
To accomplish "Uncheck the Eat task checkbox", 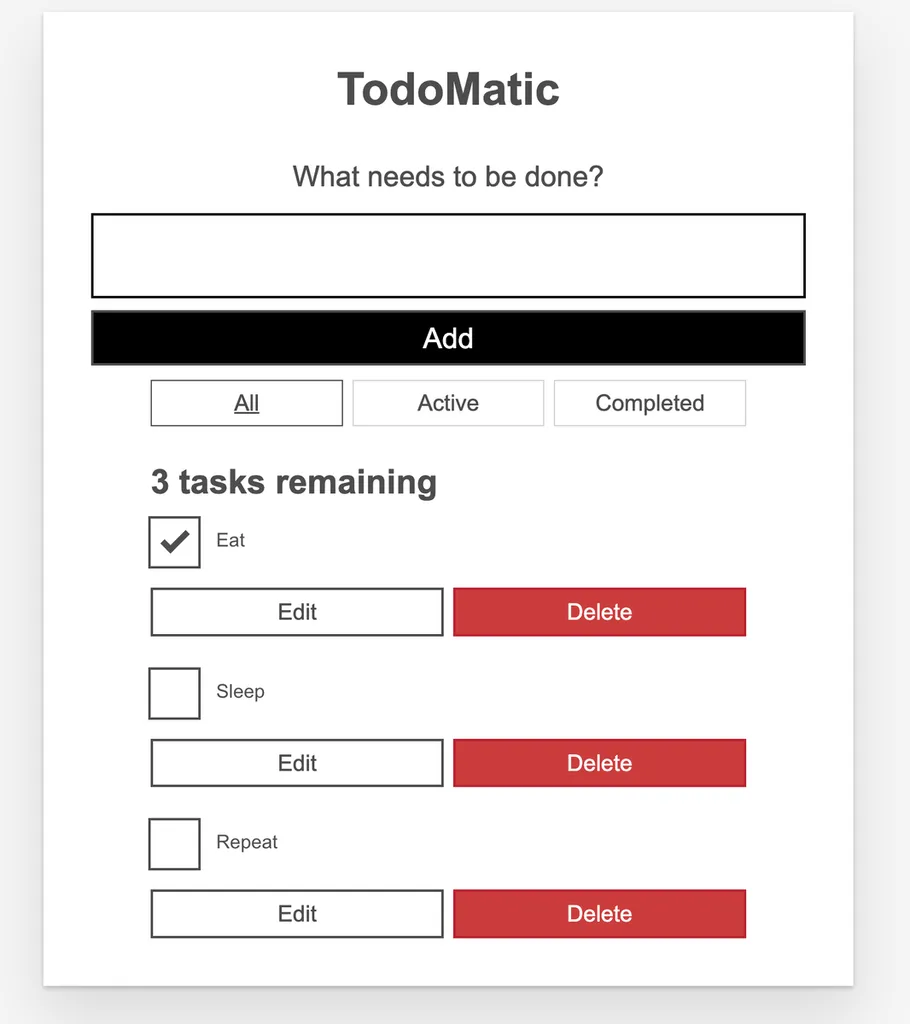I will [x=175, y=542].
